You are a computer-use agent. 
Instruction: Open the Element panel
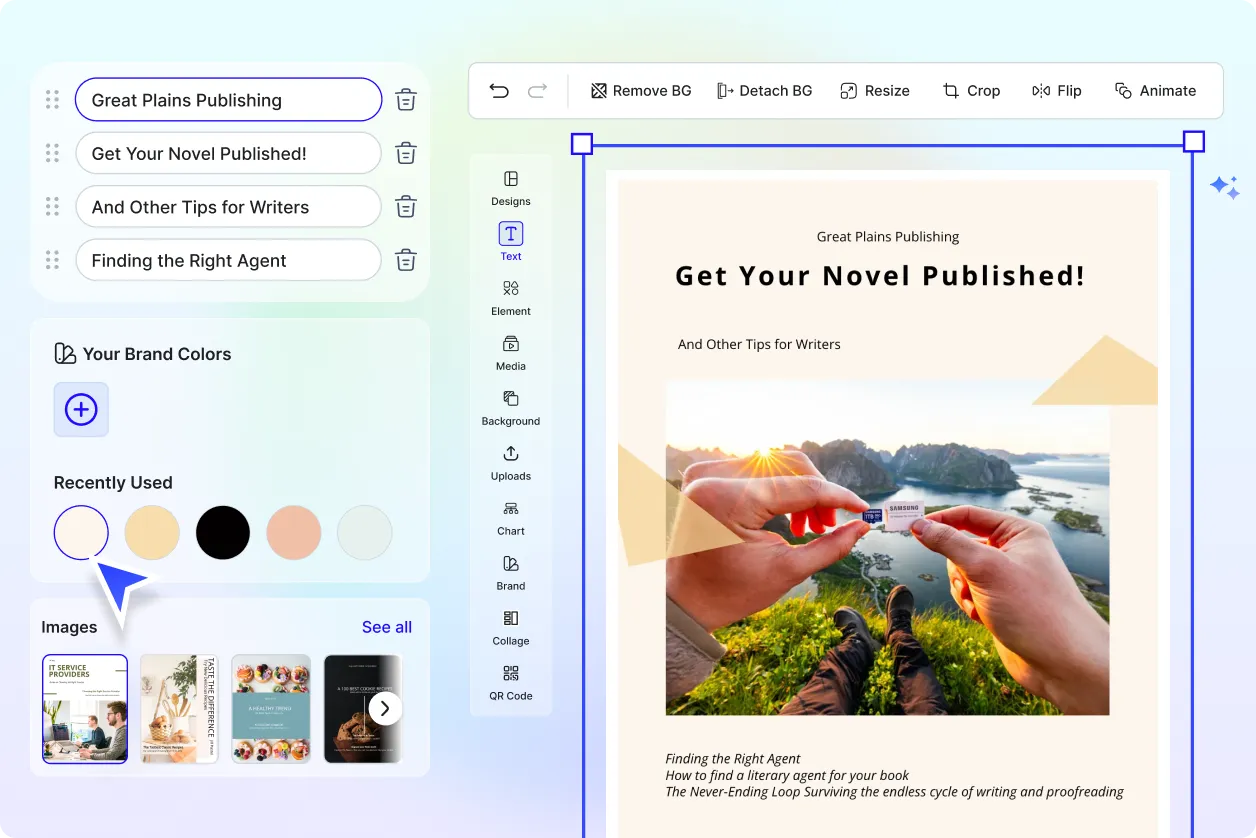(510, 297)
